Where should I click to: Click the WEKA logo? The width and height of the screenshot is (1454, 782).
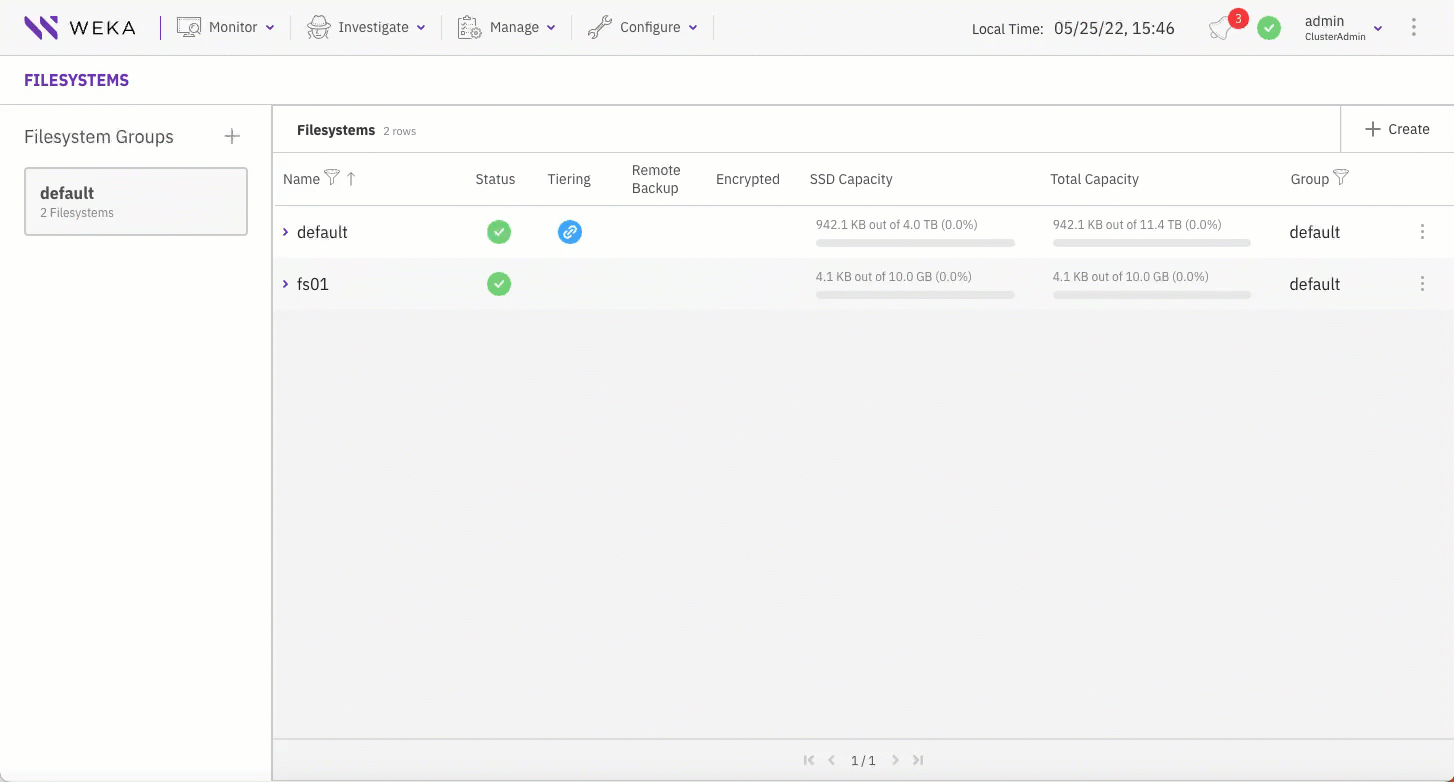tap(80, 28)
